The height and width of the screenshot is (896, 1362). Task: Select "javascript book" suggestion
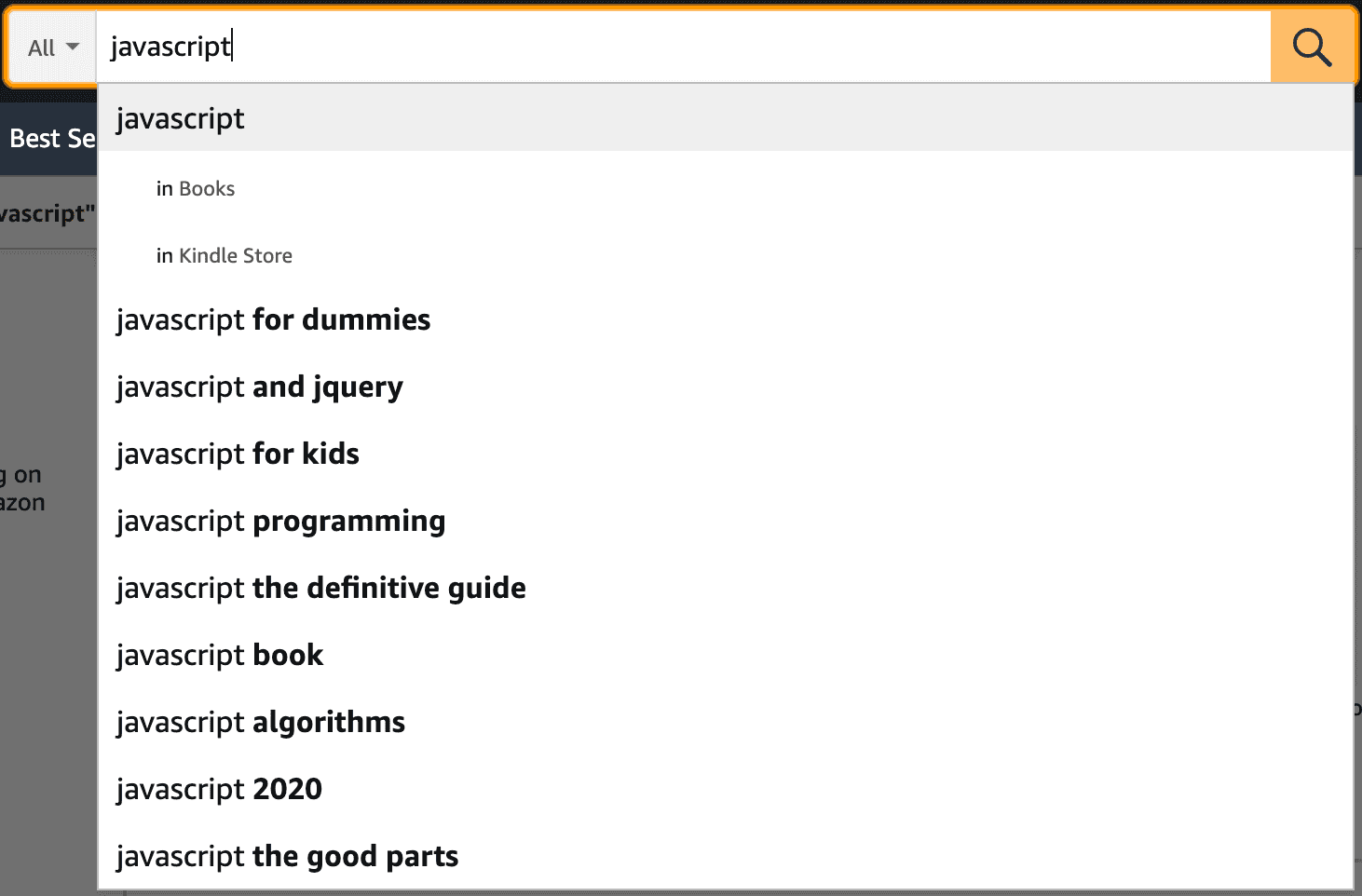[726, 655]
